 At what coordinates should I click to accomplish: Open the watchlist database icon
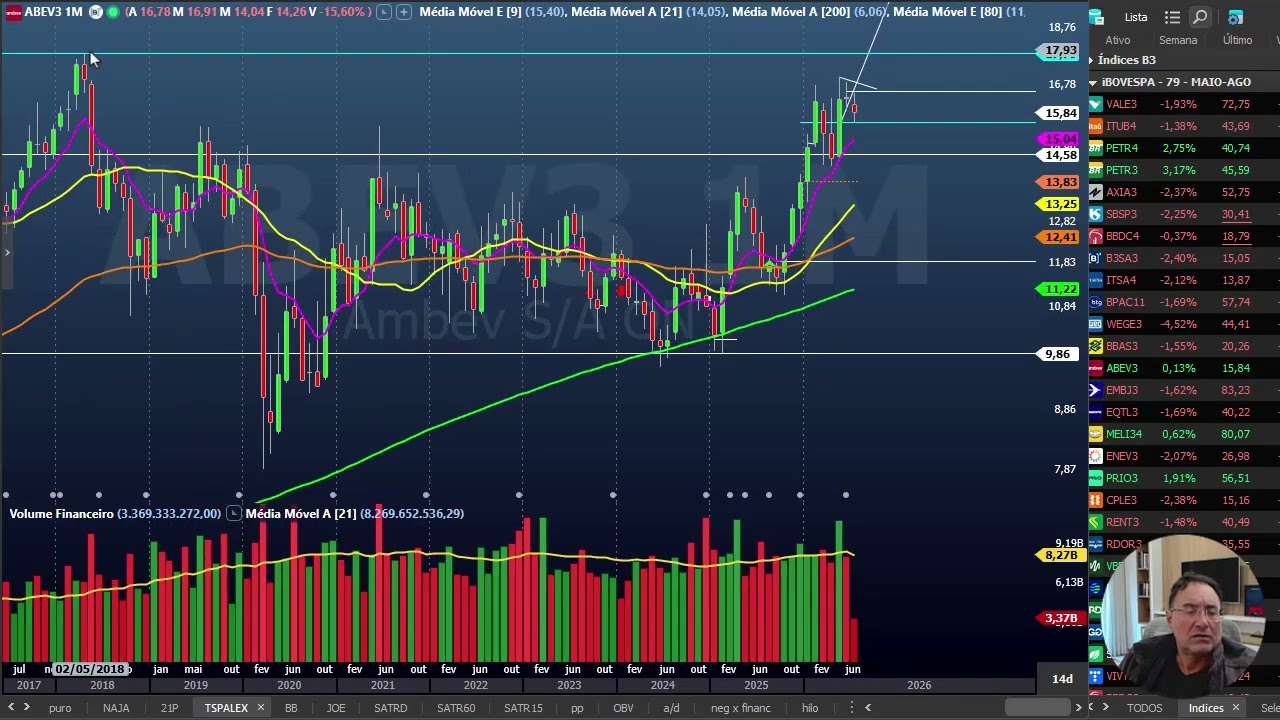coord(1096,17)
